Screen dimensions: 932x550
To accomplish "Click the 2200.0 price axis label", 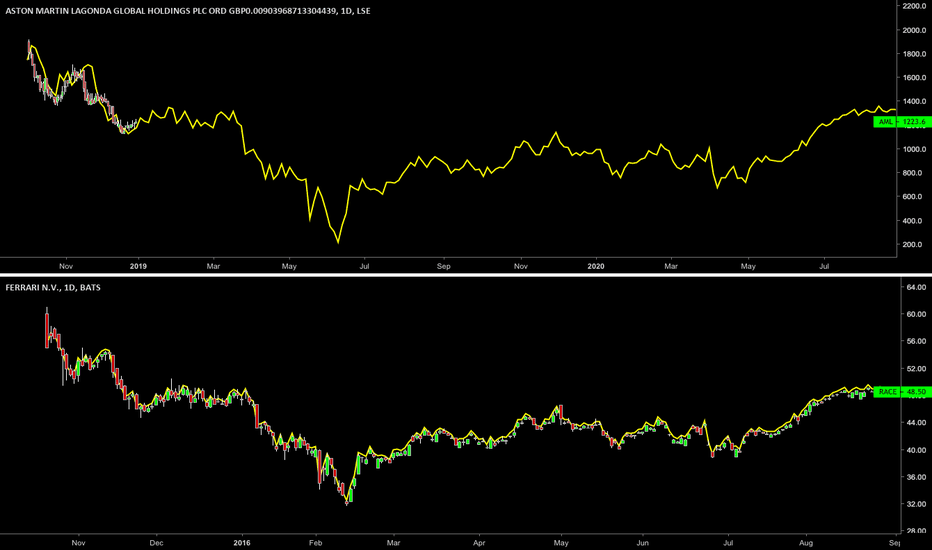I will pos(914,6).
